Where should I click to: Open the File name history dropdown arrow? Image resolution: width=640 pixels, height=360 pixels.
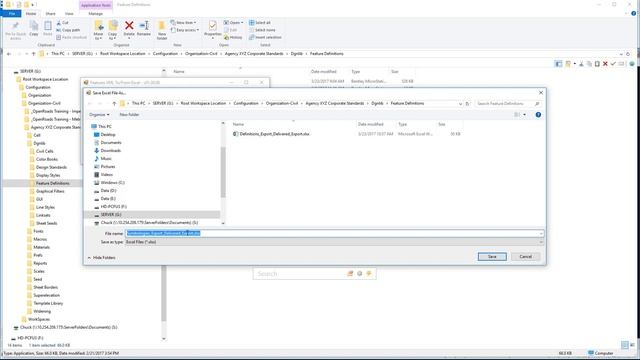coord(541,233)
